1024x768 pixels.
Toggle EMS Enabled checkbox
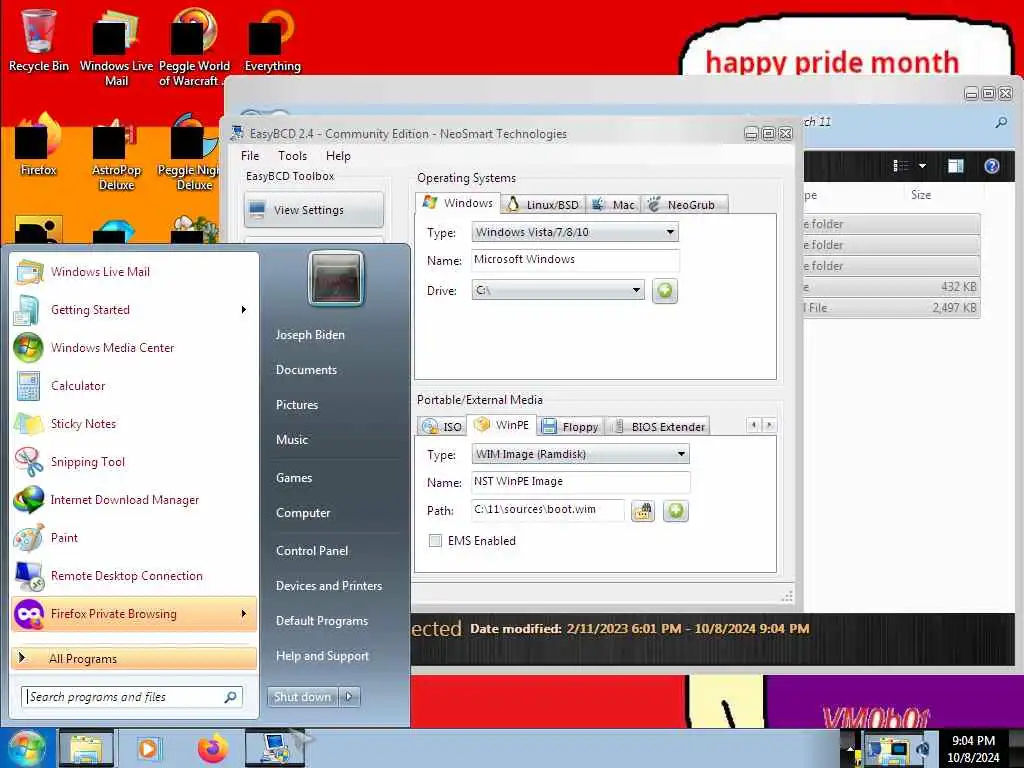pyautogui.click(x=435, y=541)
